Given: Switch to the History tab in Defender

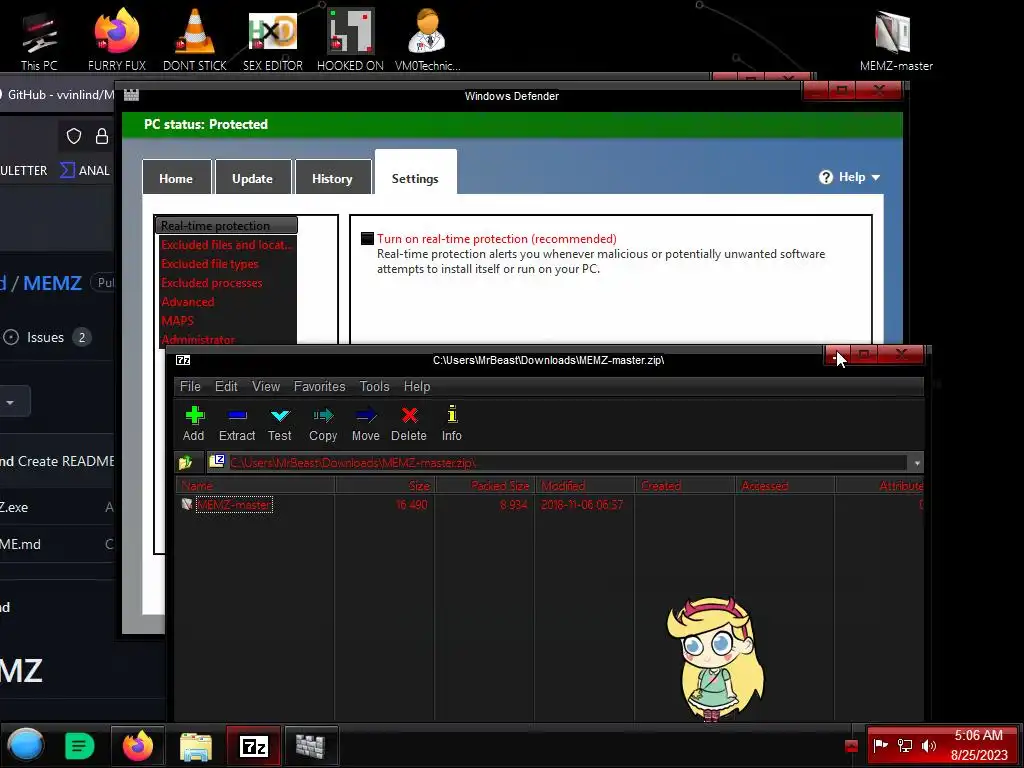Looking at the screenshot, I should point(332,178).
